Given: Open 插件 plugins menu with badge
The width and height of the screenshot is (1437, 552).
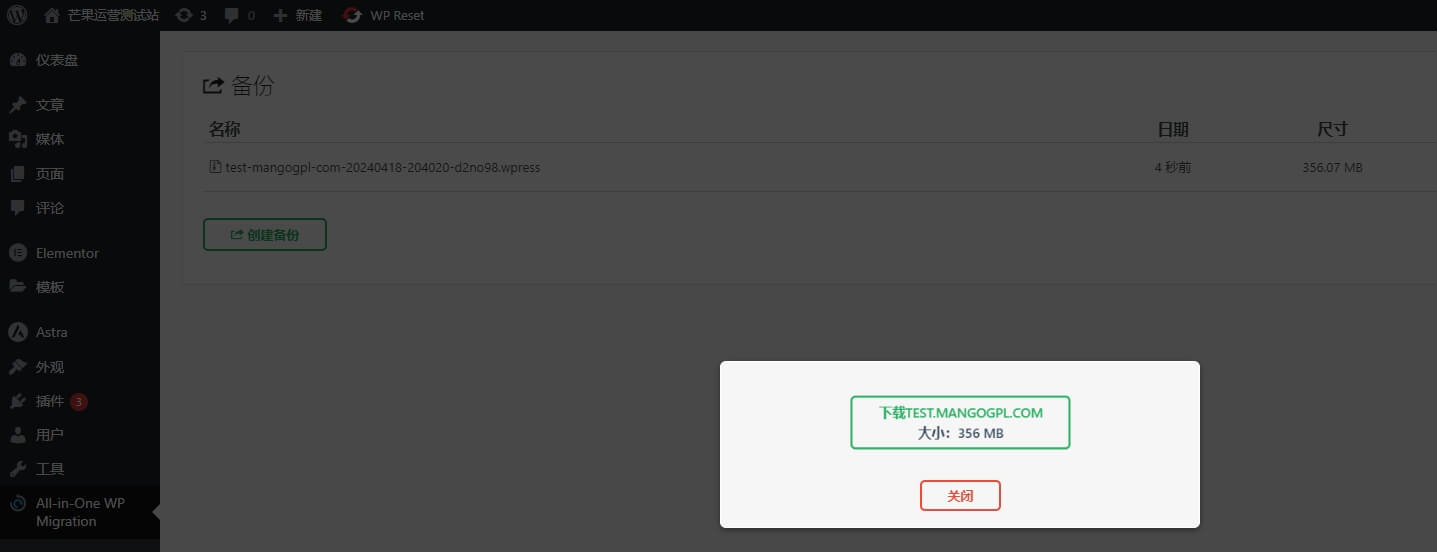Looking at the screenshot, I should [x=80, y=401].
